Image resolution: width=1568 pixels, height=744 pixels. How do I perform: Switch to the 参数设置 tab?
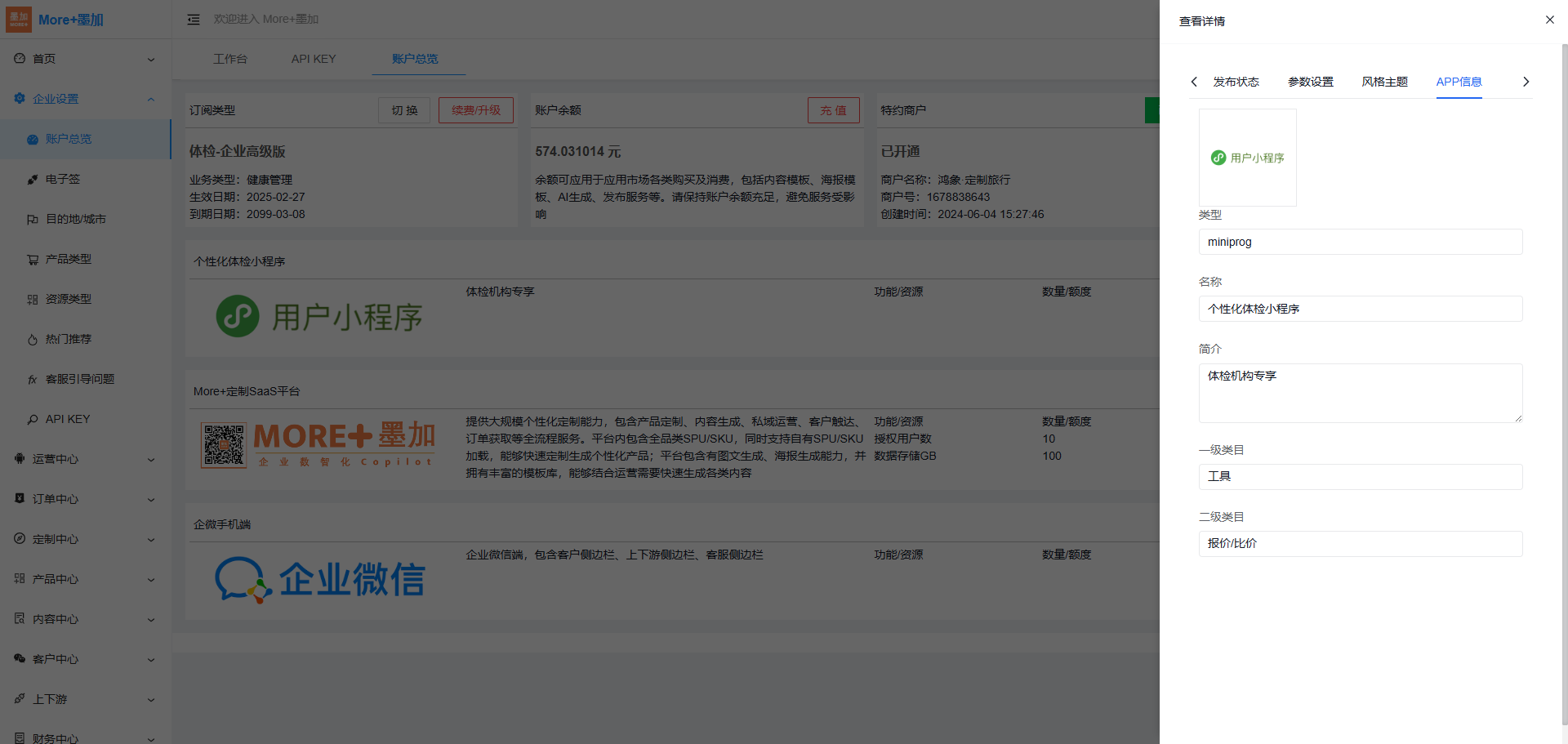coord(1310,82)
